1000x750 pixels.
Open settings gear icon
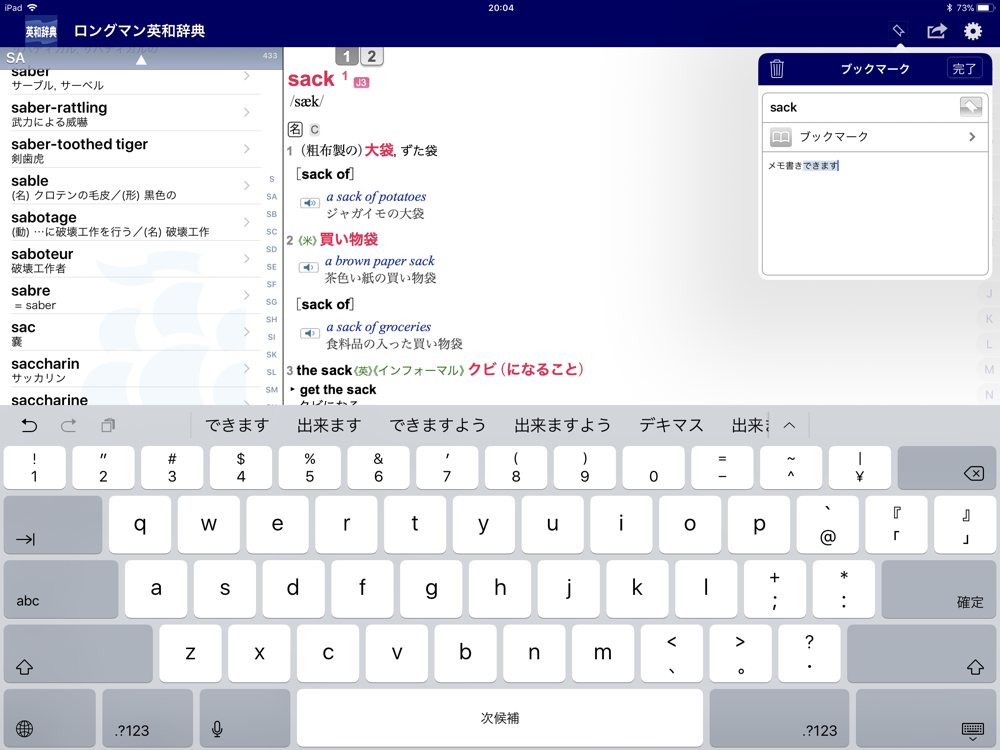click(x=973, y=31)
